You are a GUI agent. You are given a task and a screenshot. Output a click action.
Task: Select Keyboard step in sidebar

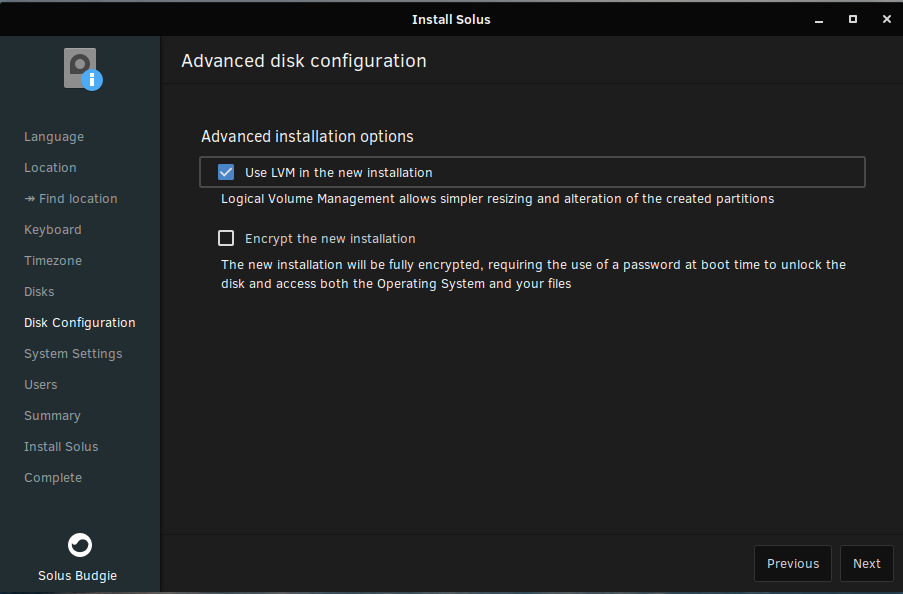[x=53, y=230]
